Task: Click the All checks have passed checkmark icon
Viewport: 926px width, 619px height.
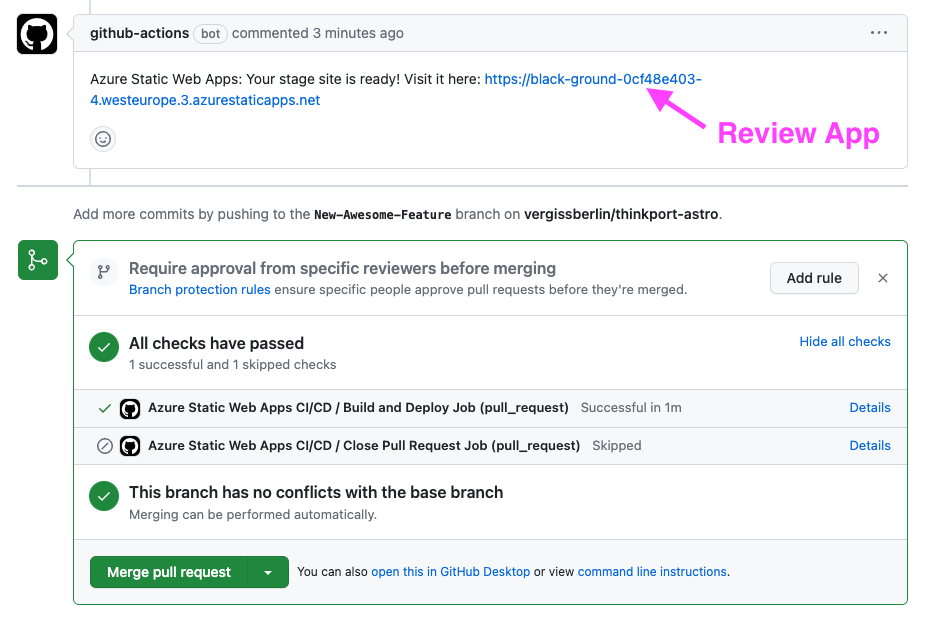Action: click(x=104, y=347)
